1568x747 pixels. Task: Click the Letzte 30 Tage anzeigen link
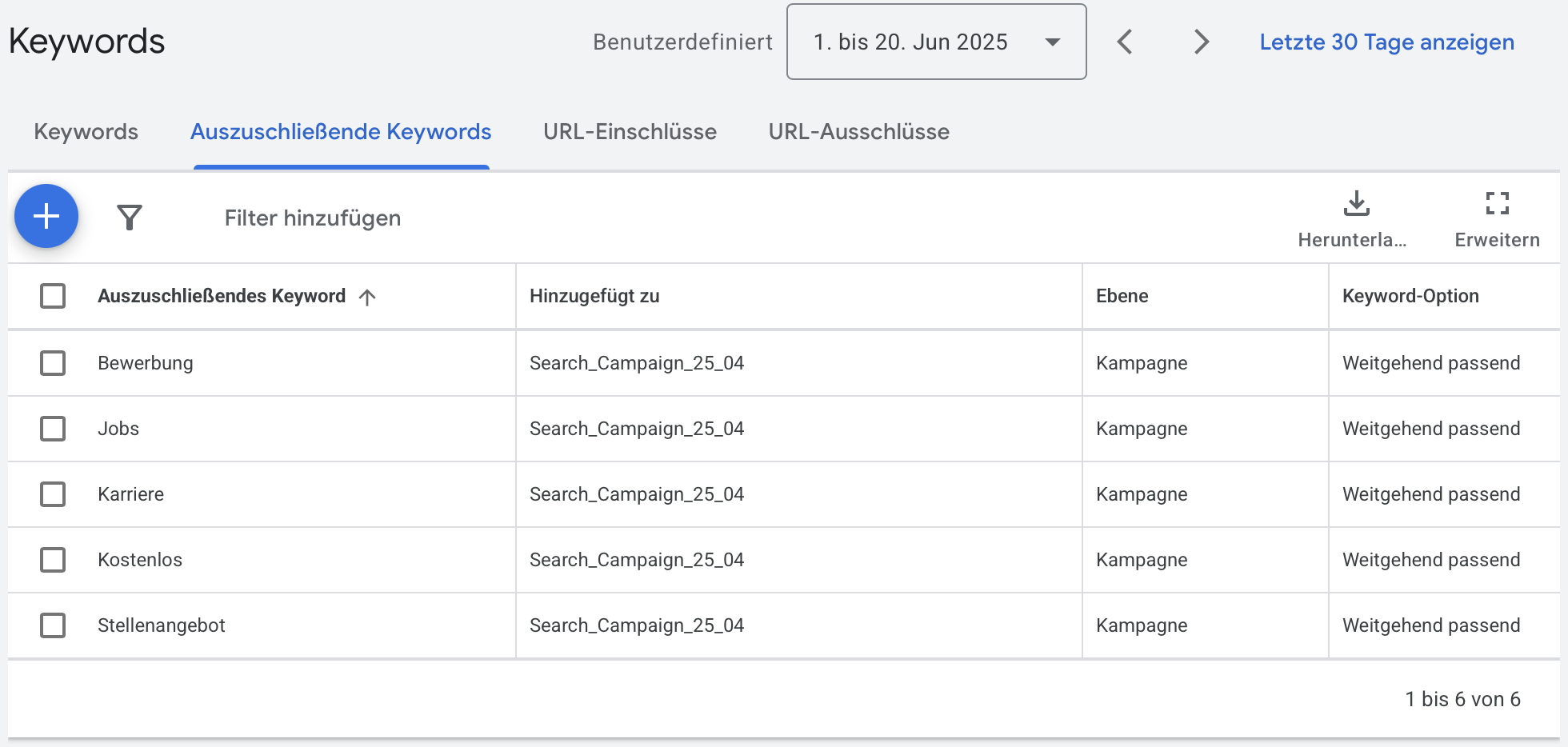click(1386, 42)
